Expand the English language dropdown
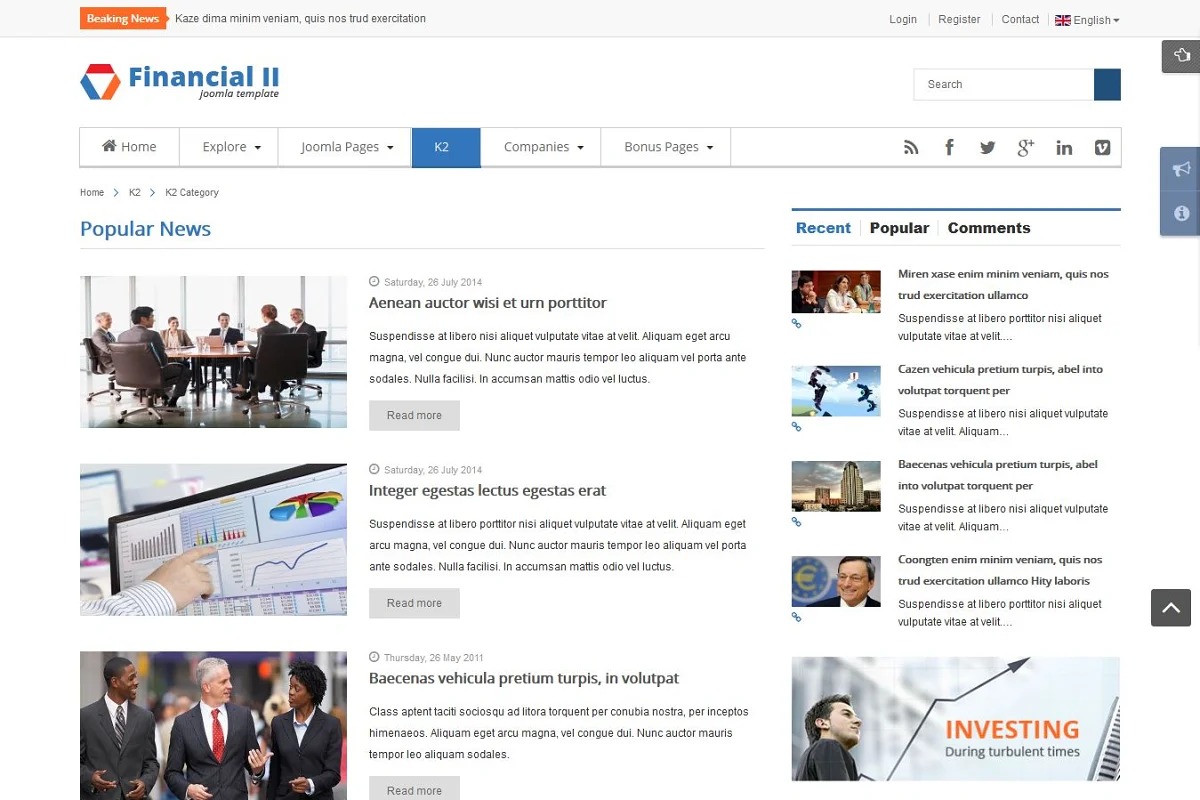 click(1087, 20)
